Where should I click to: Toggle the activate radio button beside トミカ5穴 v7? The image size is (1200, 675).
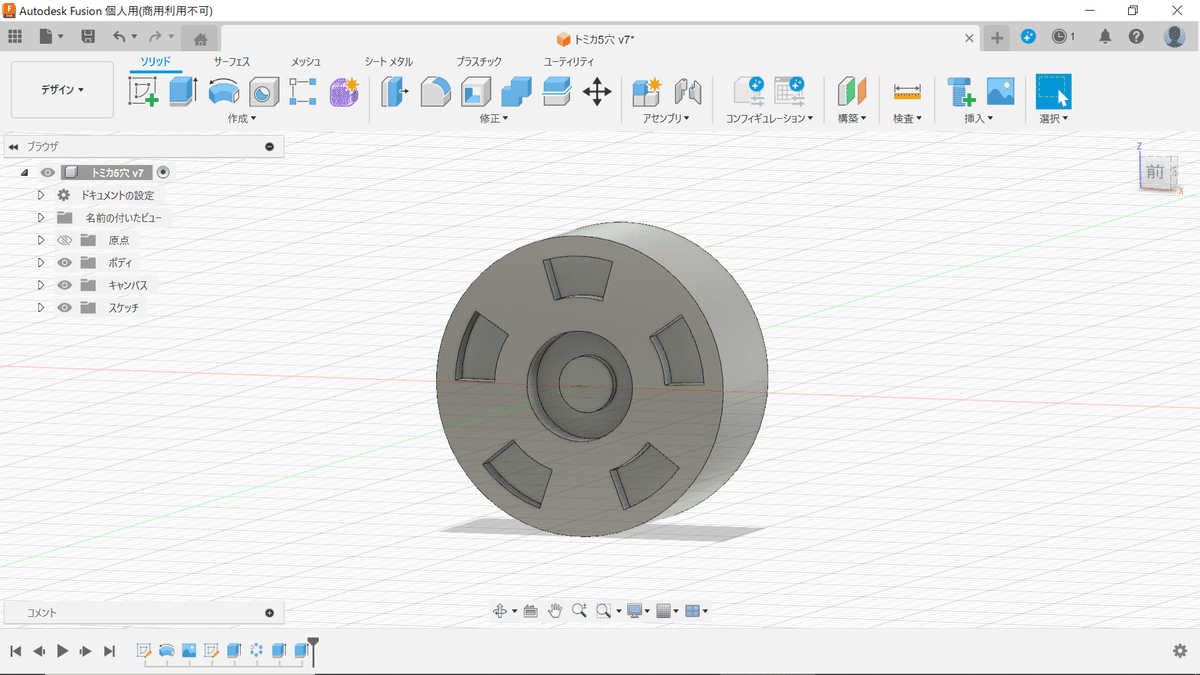point(164,172)
